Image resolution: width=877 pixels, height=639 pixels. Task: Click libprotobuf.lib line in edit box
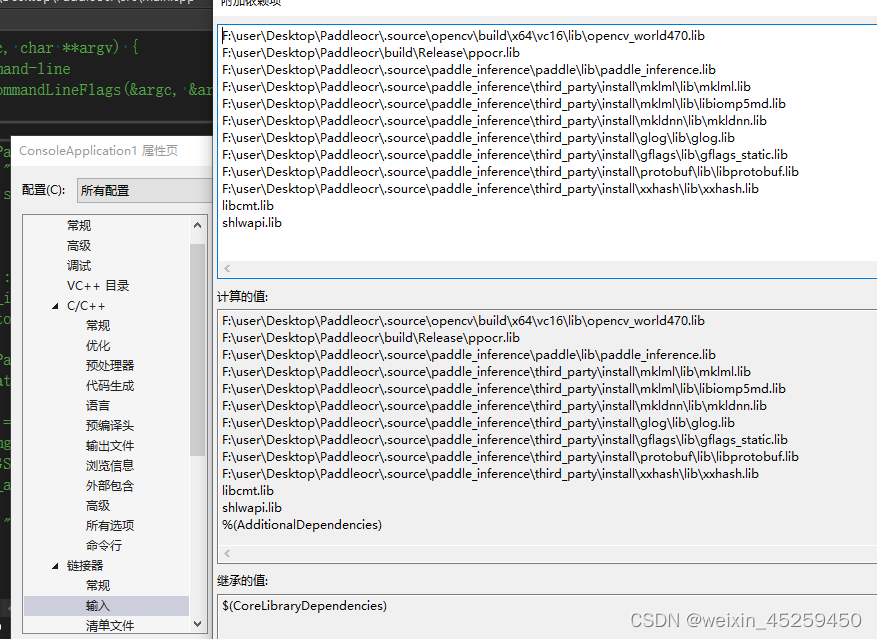click(x=510, y=172)
